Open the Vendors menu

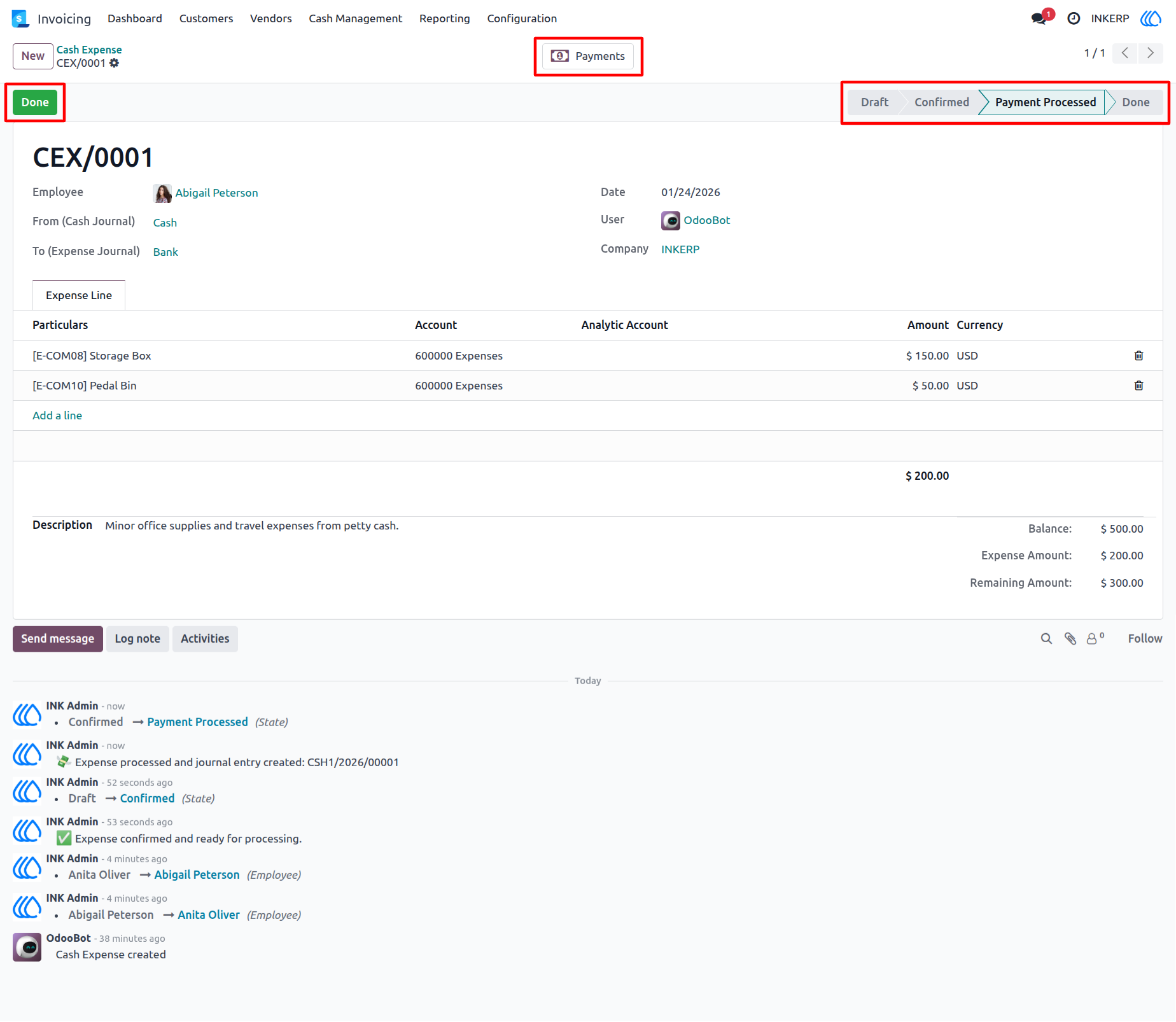pyautogui.click(x=271, y=18)
